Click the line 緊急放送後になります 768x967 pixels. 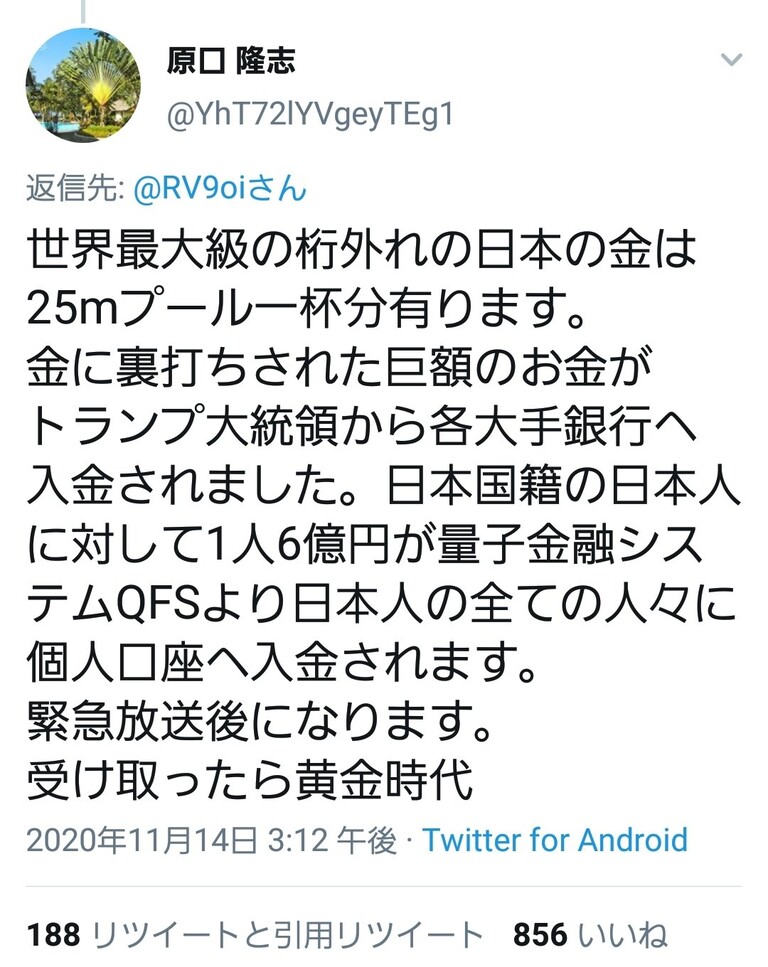click(x=260, y=722)
